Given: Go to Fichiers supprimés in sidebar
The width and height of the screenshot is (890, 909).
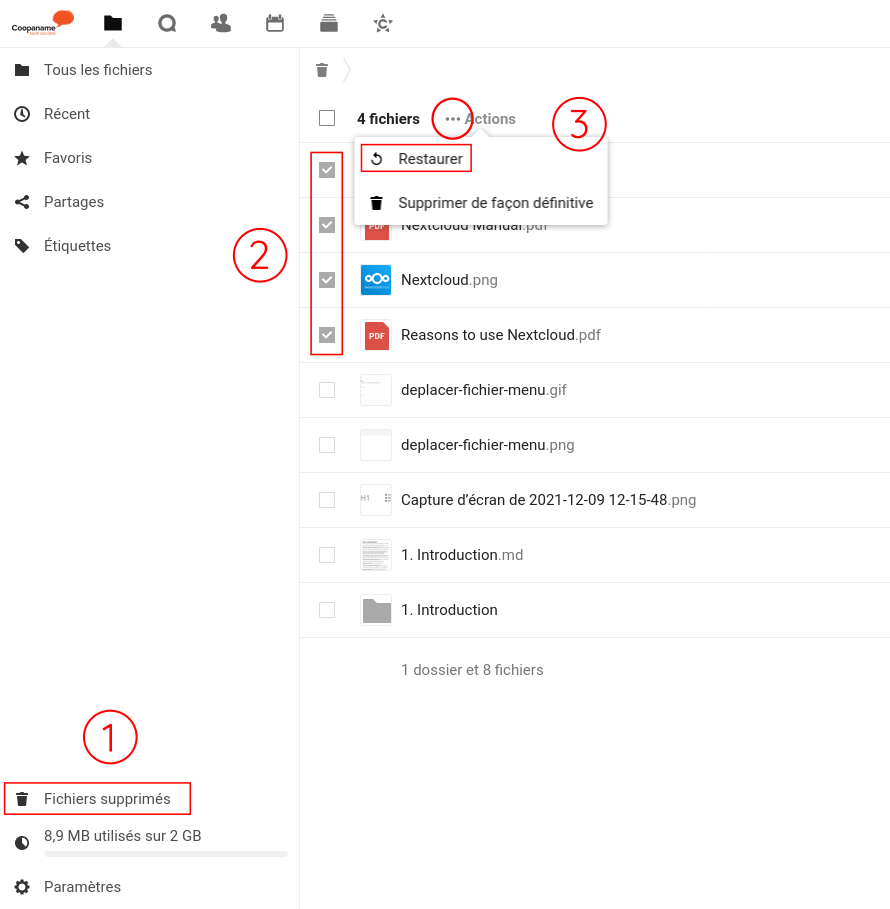Looking at the screenshot, I should tap(107, 799).
